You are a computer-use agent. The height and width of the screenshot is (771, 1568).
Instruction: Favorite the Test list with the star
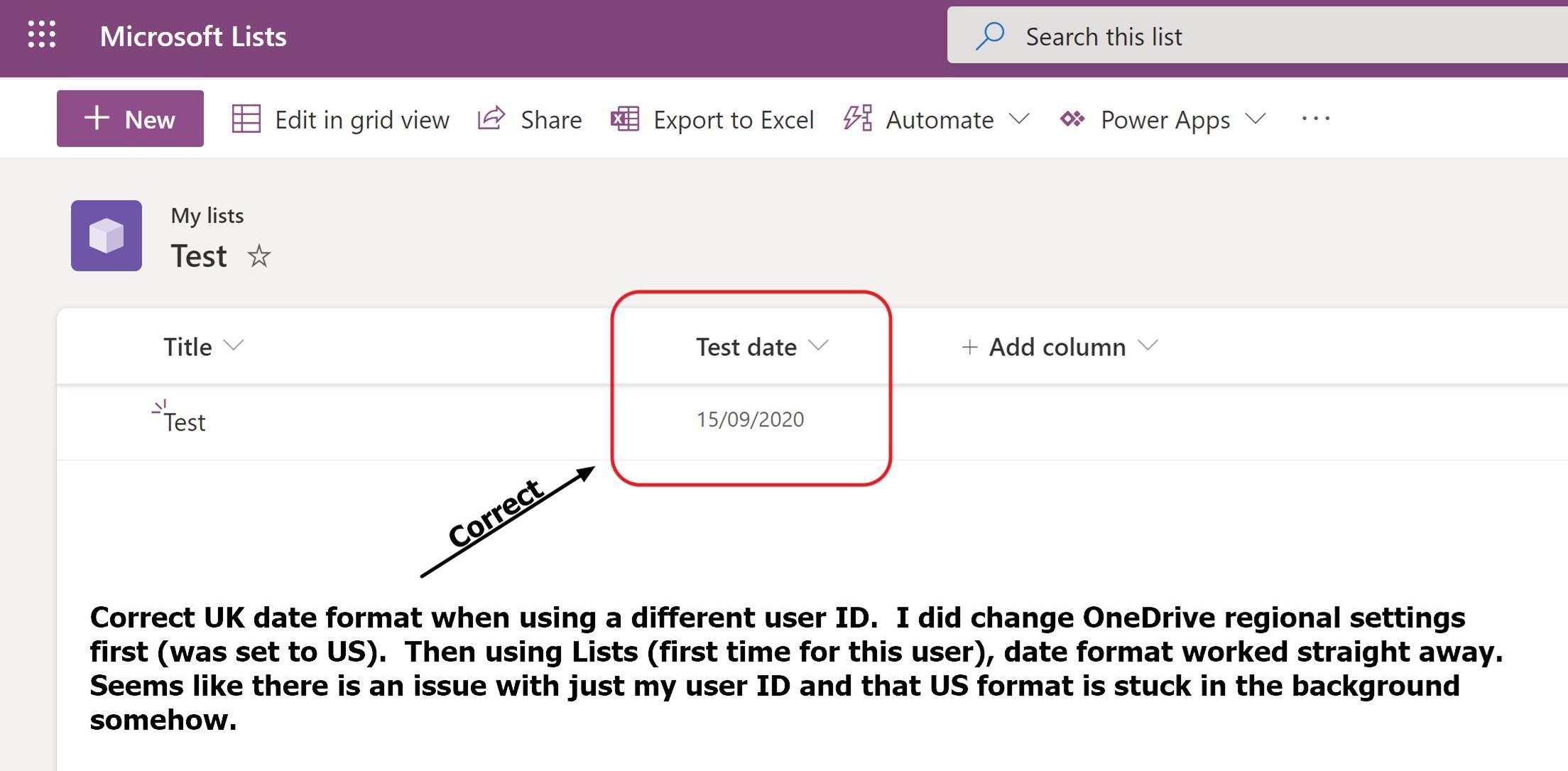pyautogui.click(x=259, y=256)
